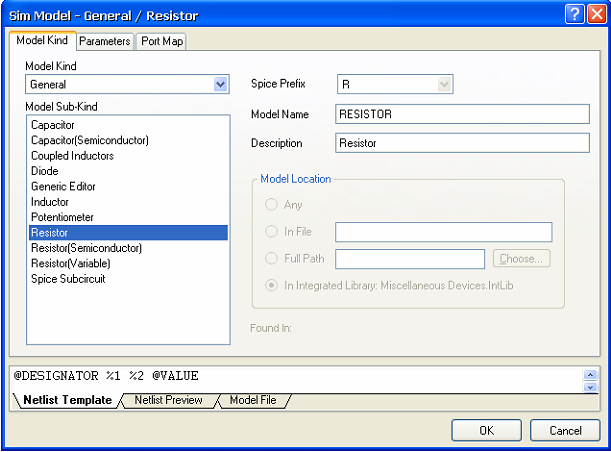Viewport: 611px width, 452px height.
Task: Select the In File radio button
Action: [270, 232]
